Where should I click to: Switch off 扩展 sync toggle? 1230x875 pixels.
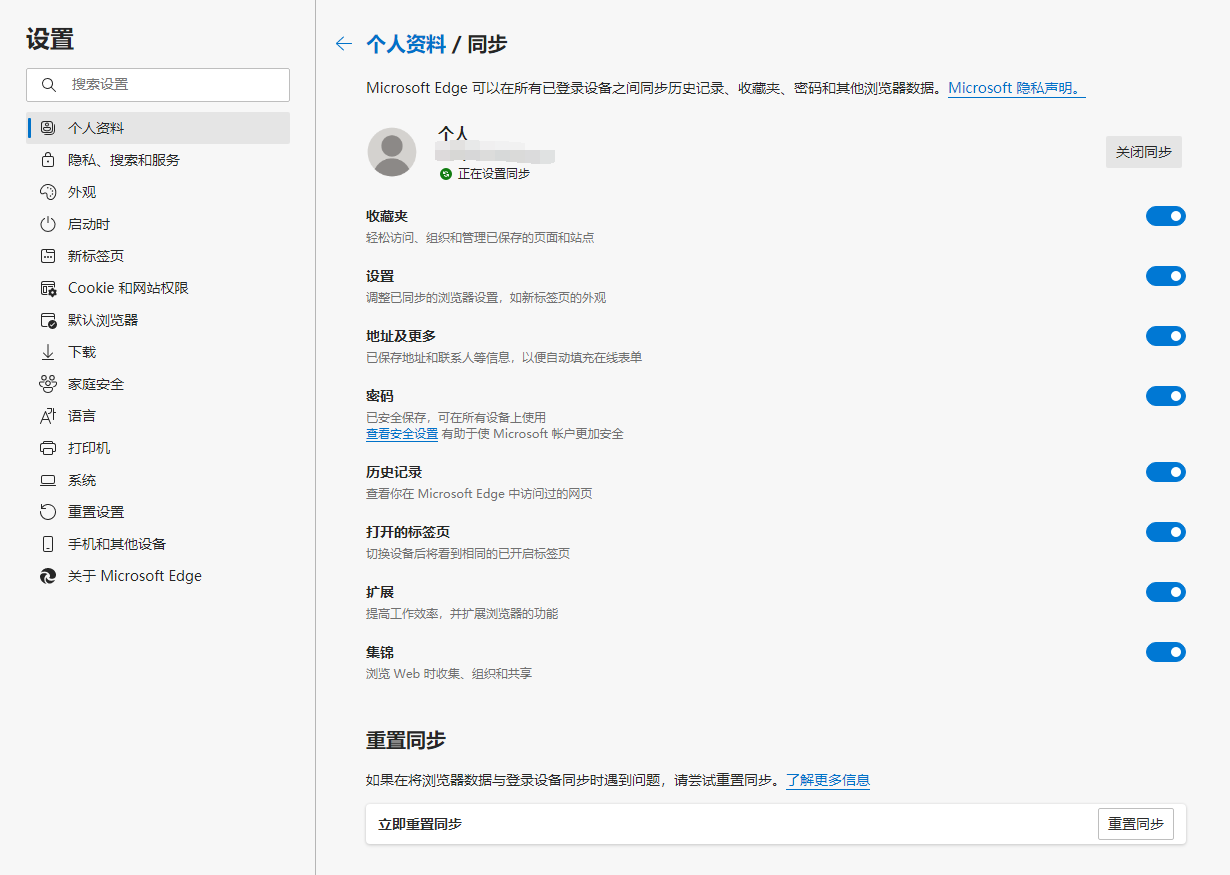coord(1165,592)
